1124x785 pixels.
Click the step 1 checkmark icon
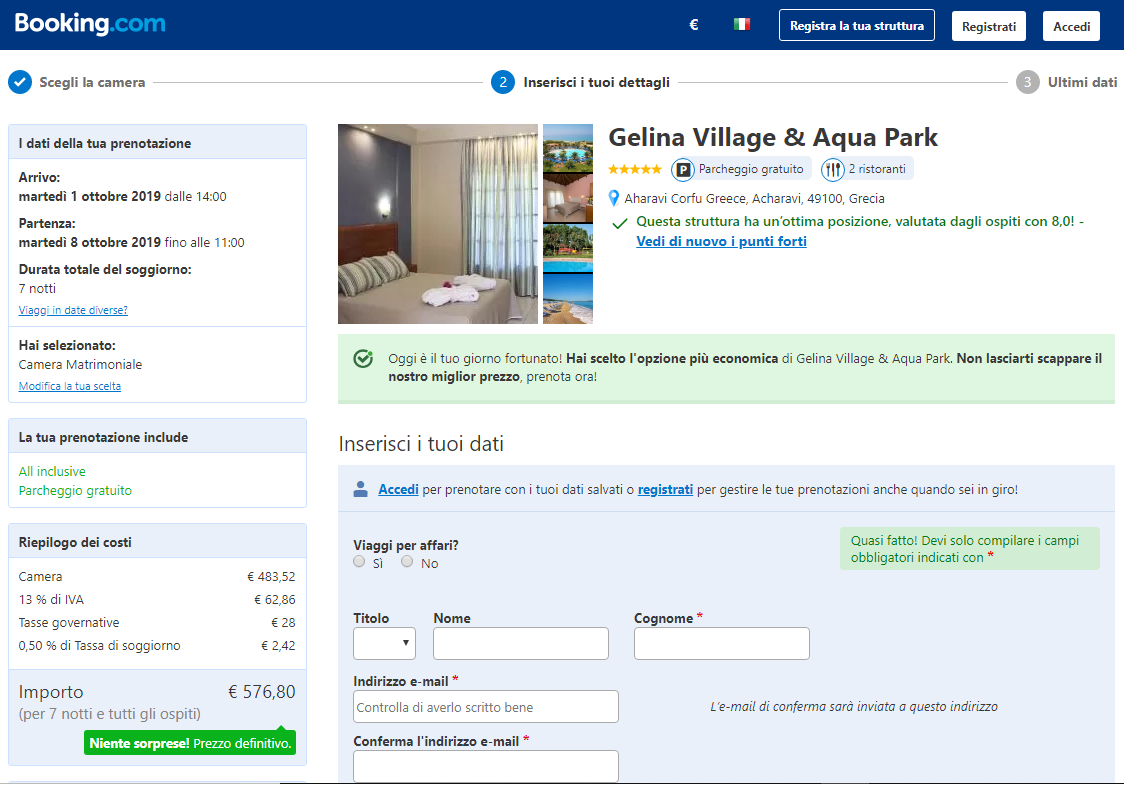click(20, 82)
